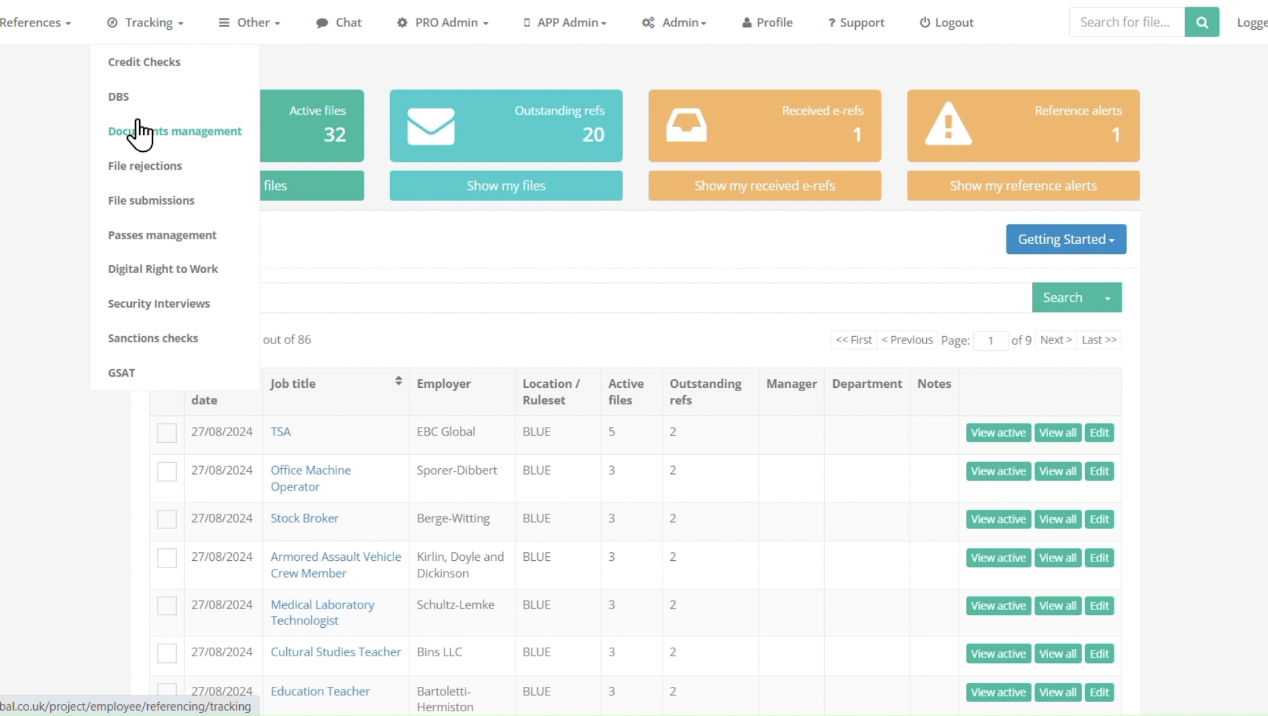Click View active for Medical Laboratory Technologist
Screen dimensions: 1268x716
tap(998, 605)
